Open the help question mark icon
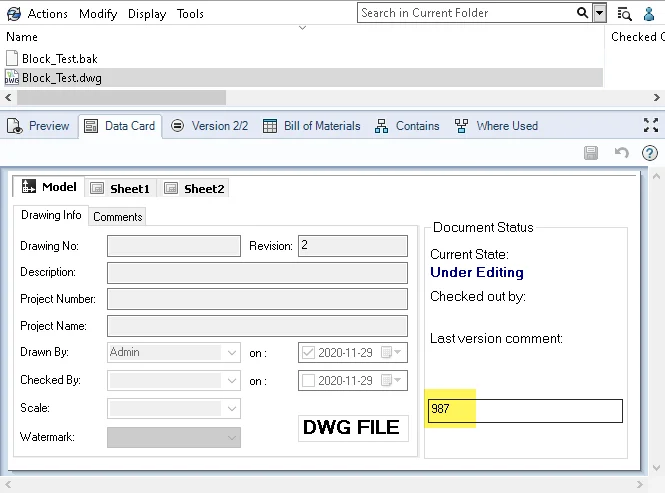Screen dimensions: 665x493 (650, 153)
